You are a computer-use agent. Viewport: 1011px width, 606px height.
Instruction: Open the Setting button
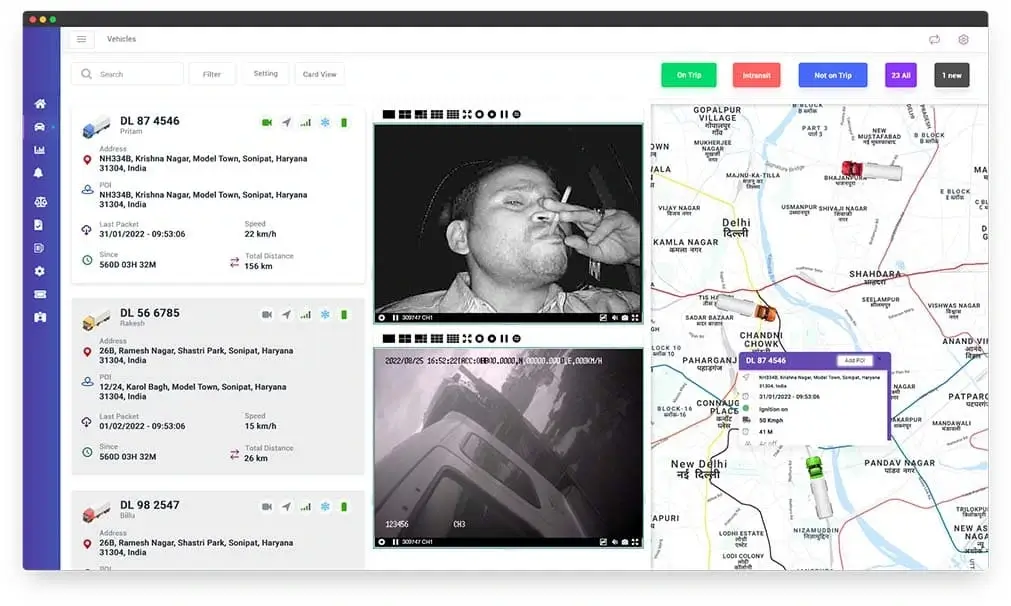click(x=266, y=74)
